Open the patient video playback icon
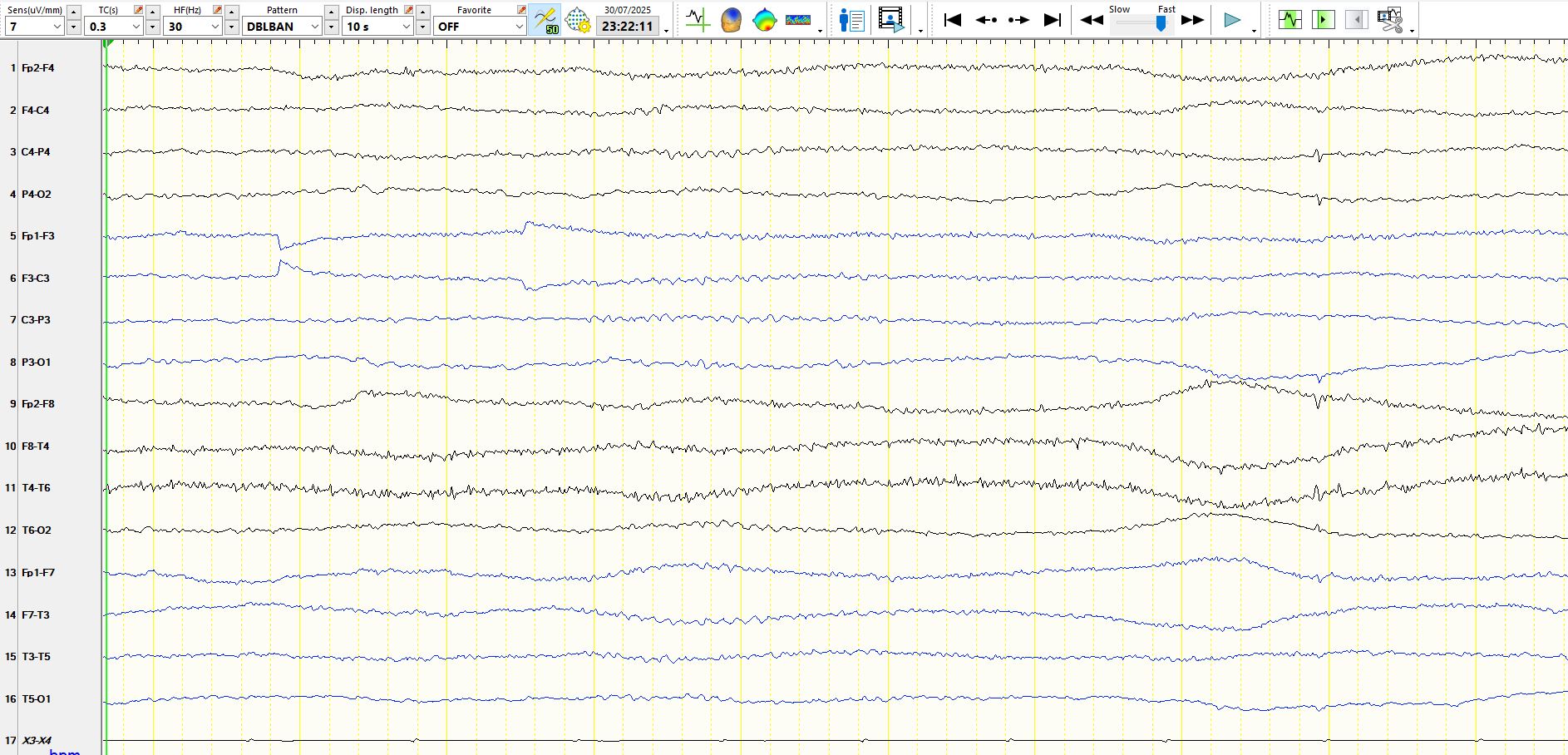Viewport: 1568px width, 755px height. [890, 20]
